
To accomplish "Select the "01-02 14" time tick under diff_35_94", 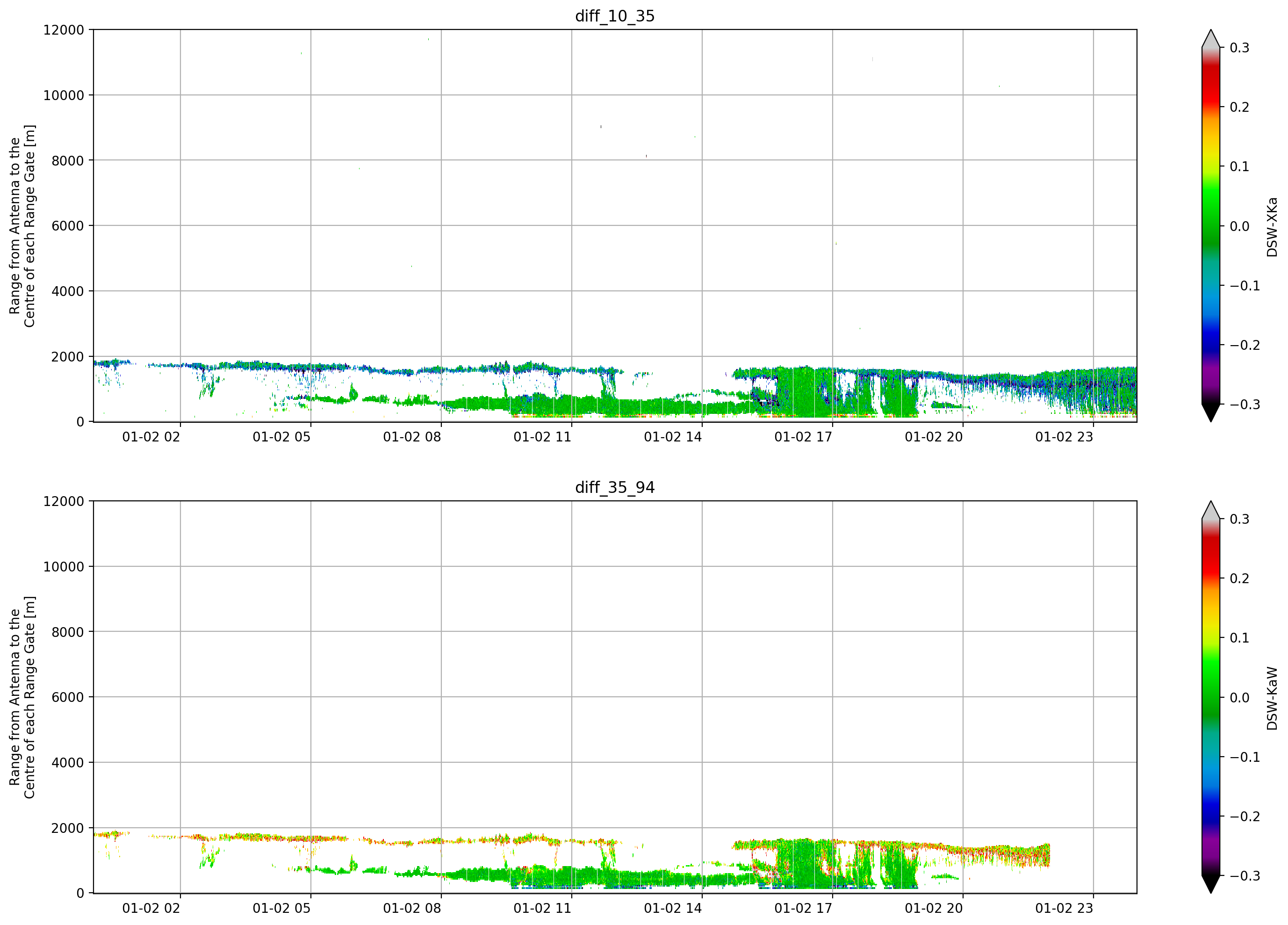I will pos(673,909).
